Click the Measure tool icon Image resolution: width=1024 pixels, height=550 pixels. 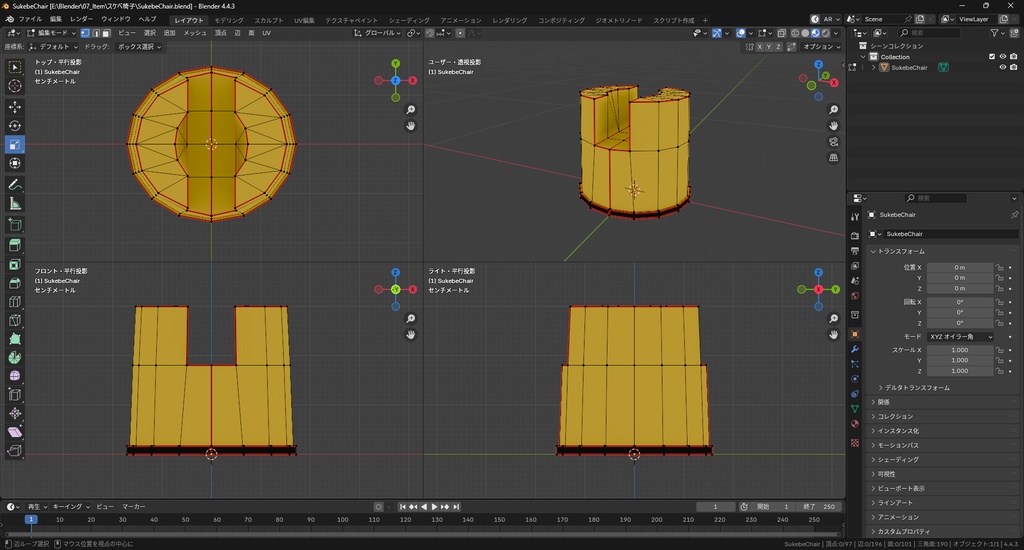click(15, 204)
